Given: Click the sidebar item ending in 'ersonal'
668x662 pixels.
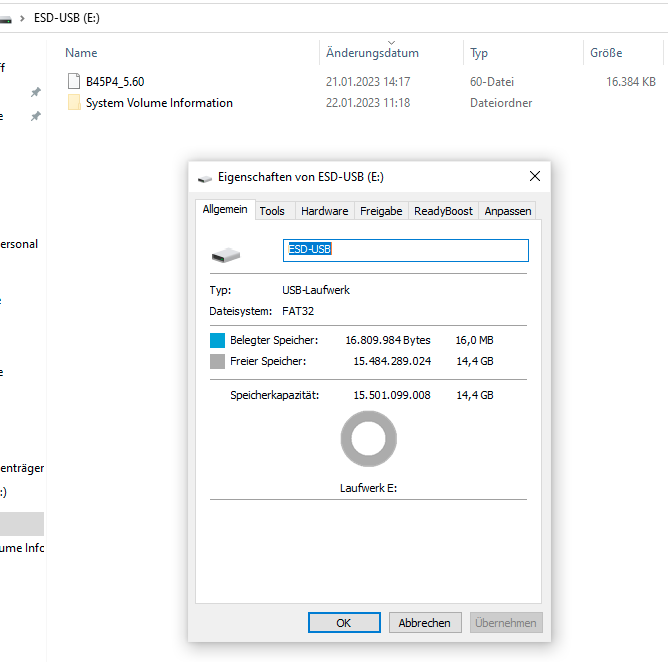Looking at the screenshot, I should click(19, 244).
